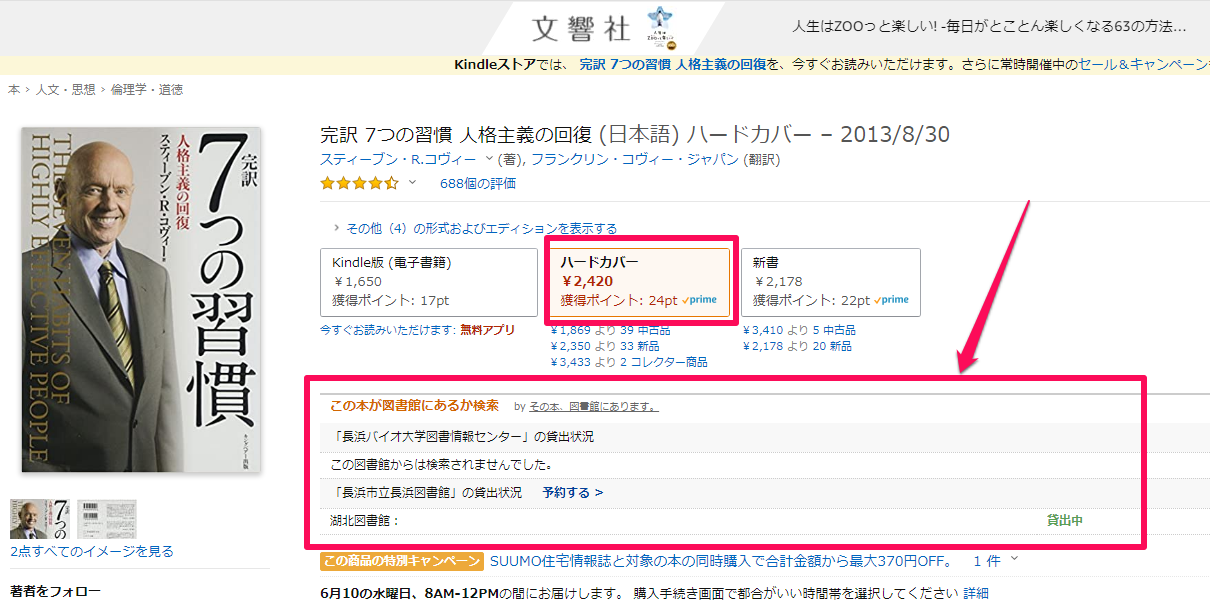1210x604 pixels.
Task: Go to the 本 breadcrumb
Action: coord(14,89)
